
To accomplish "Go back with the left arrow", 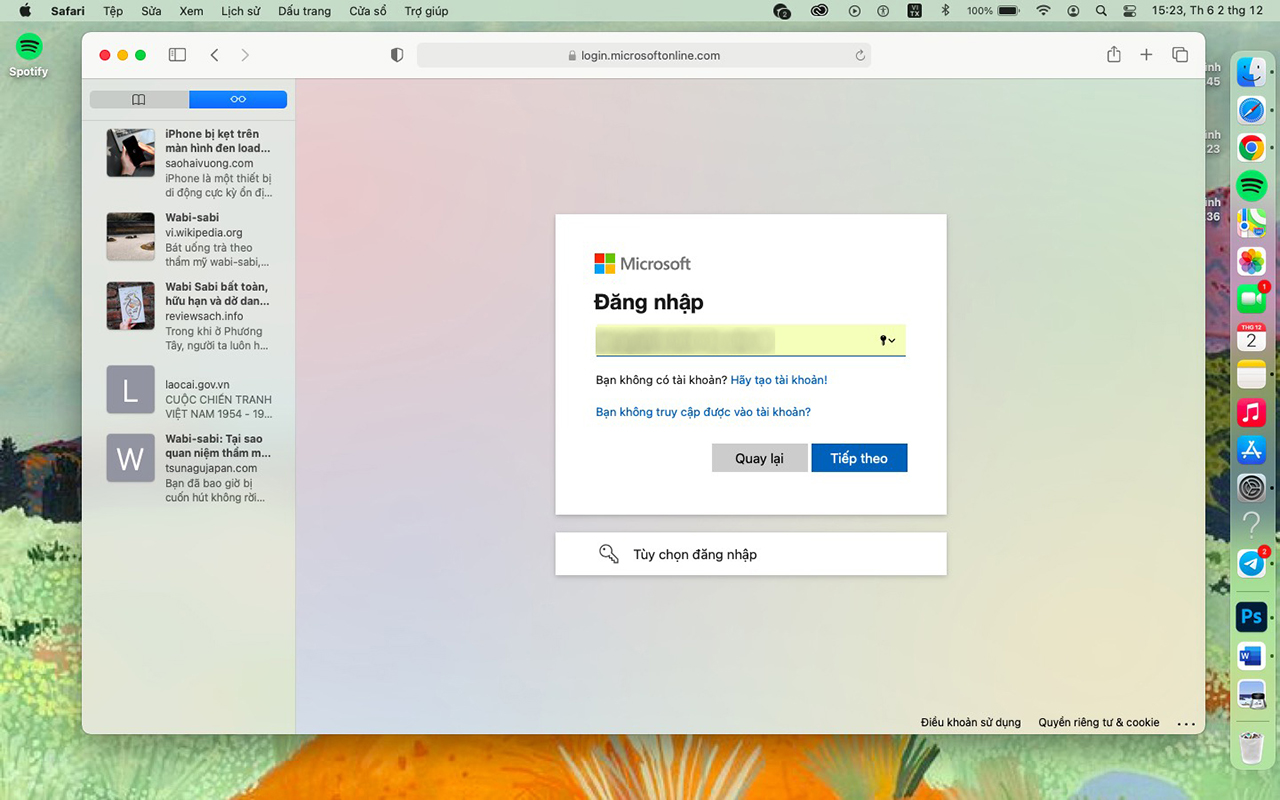I will [x=214, y=55].
